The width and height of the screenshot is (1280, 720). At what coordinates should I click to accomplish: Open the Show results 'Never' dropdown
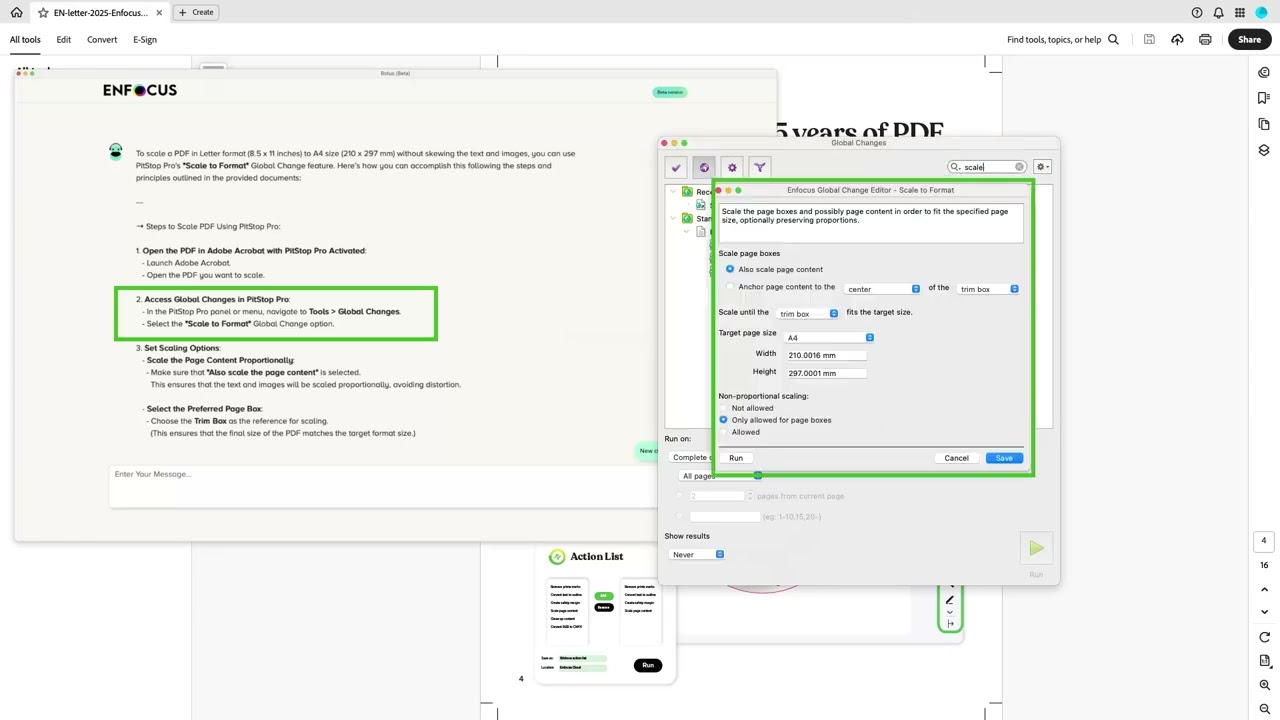tap(698, 554)
